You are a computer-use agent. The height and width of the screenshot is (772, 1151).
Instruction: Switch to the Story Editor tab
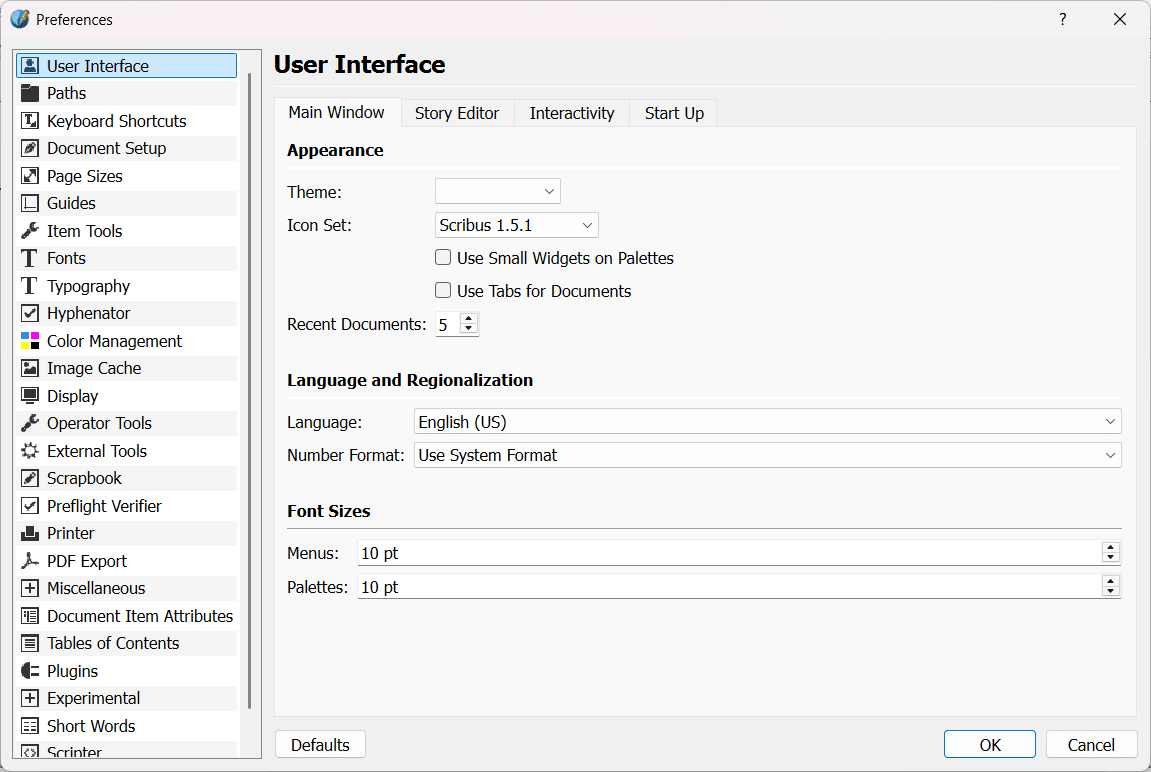(456, 113)
